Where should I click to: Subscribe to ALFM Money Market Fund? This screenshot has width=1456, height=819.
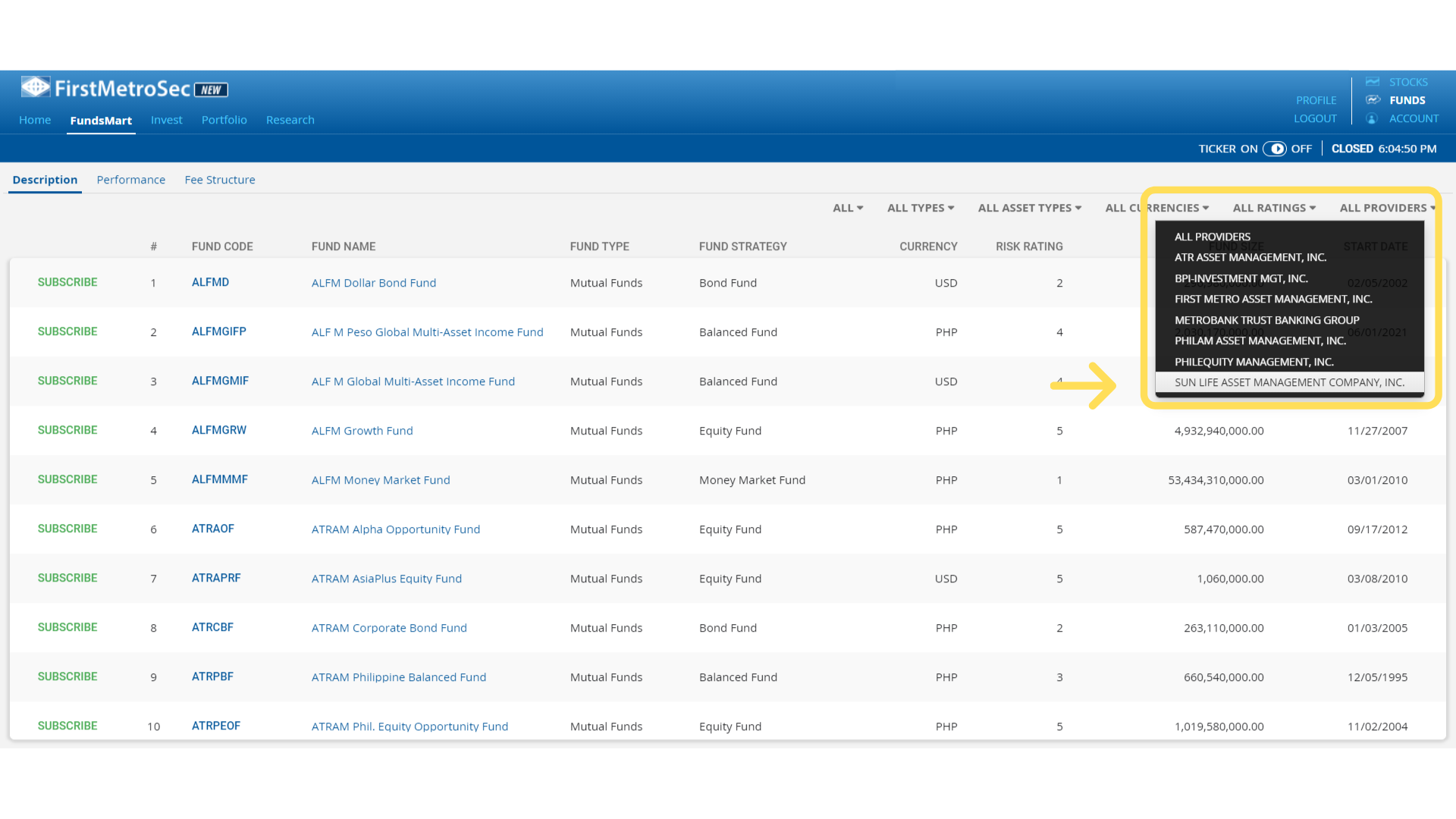pyautogui.click(x=67, y=479)
